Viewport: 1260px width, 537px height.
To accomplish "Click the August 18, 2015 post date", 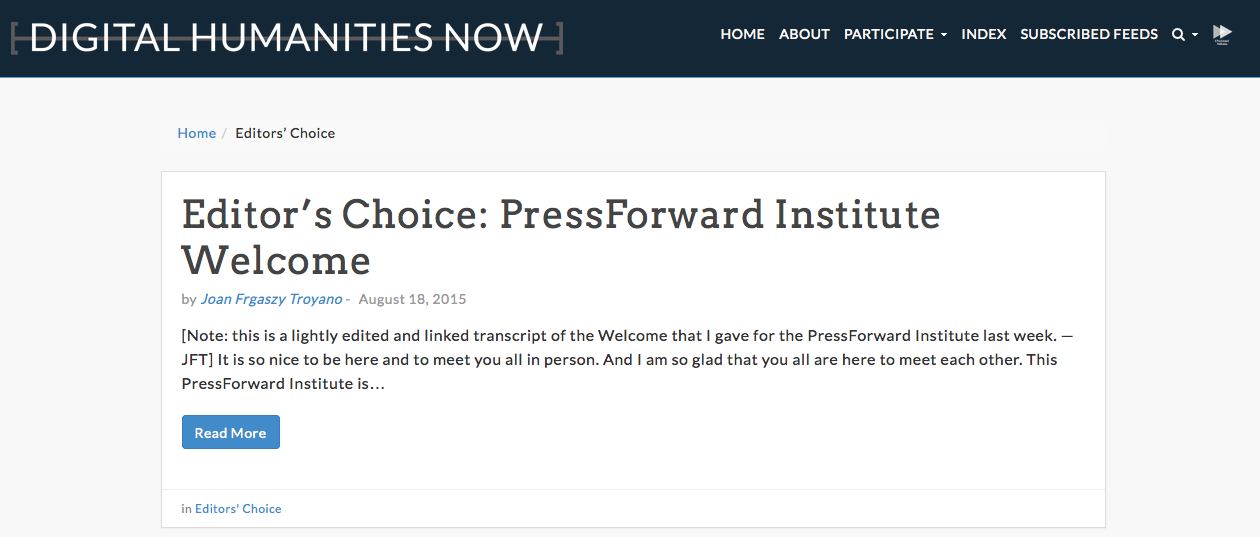I will (412, 299).
